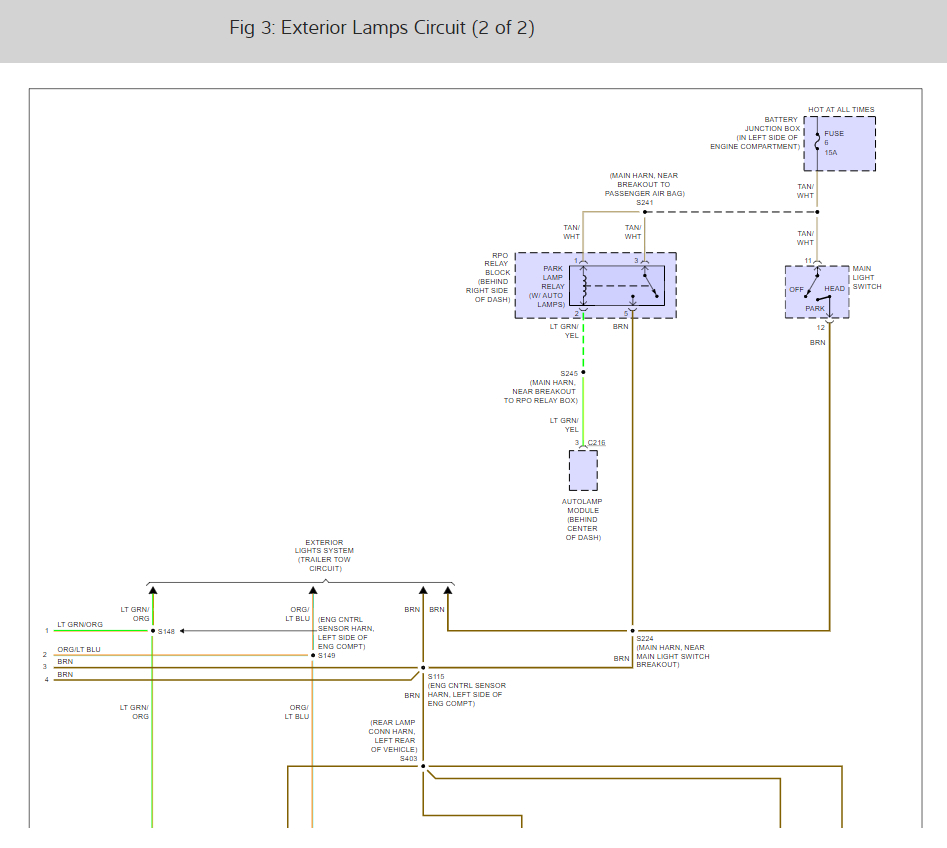Click the S115 splice dot
The height and width of the screenshot is (848, 947).
pyautogui.click(x=423, y=667)
